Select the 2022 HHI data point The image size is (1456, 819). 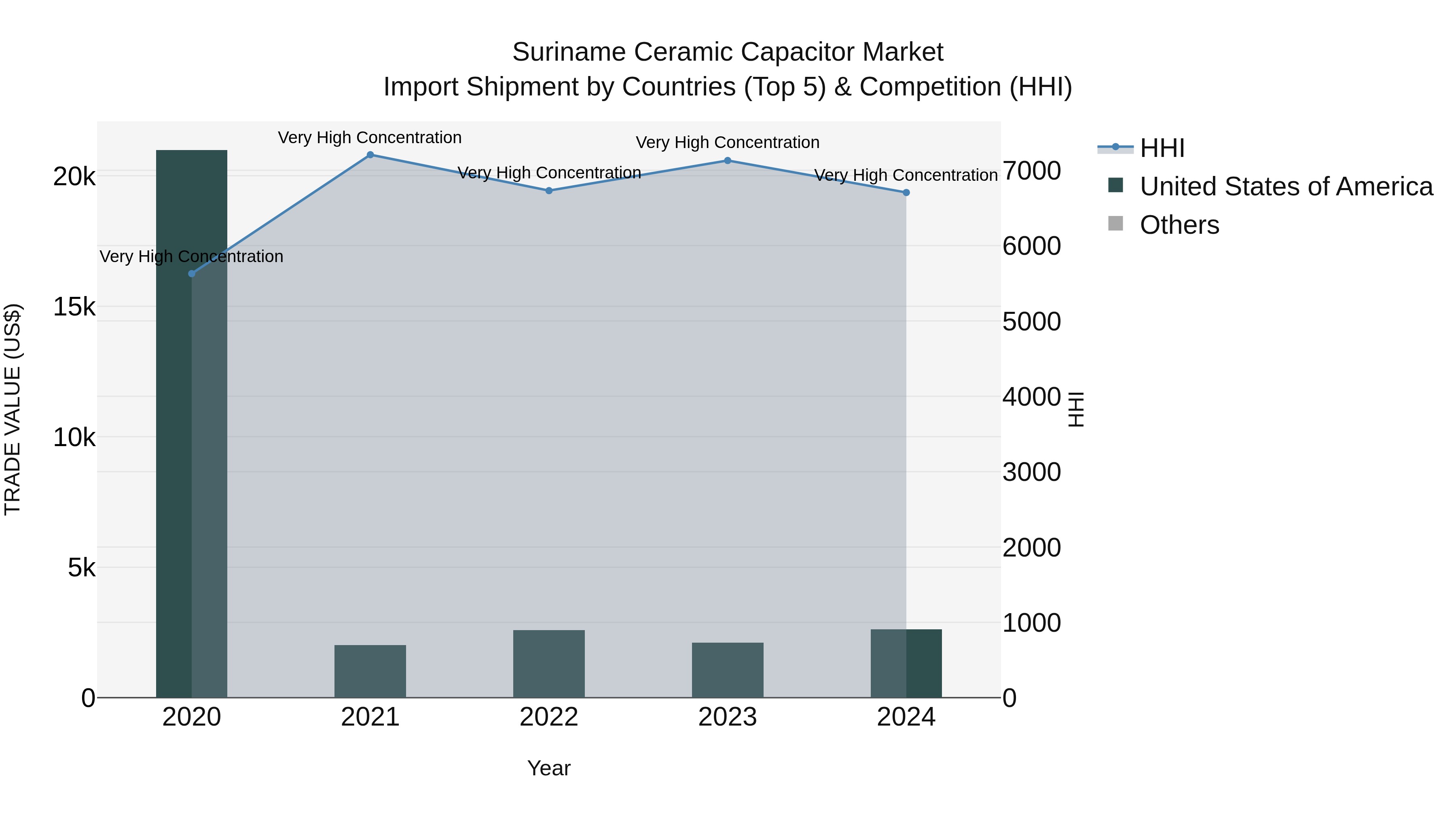549,190
